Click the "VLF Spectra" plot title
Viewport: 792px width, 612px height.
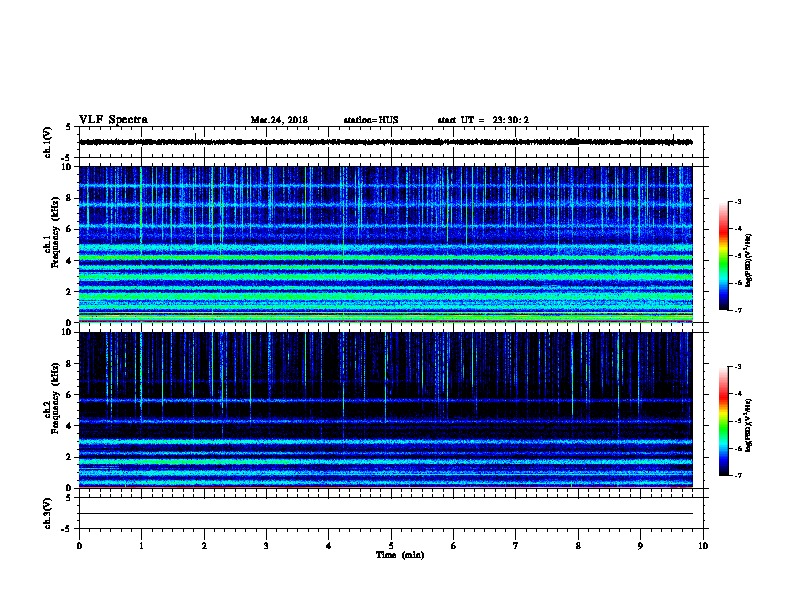click(x=113, y=120)
